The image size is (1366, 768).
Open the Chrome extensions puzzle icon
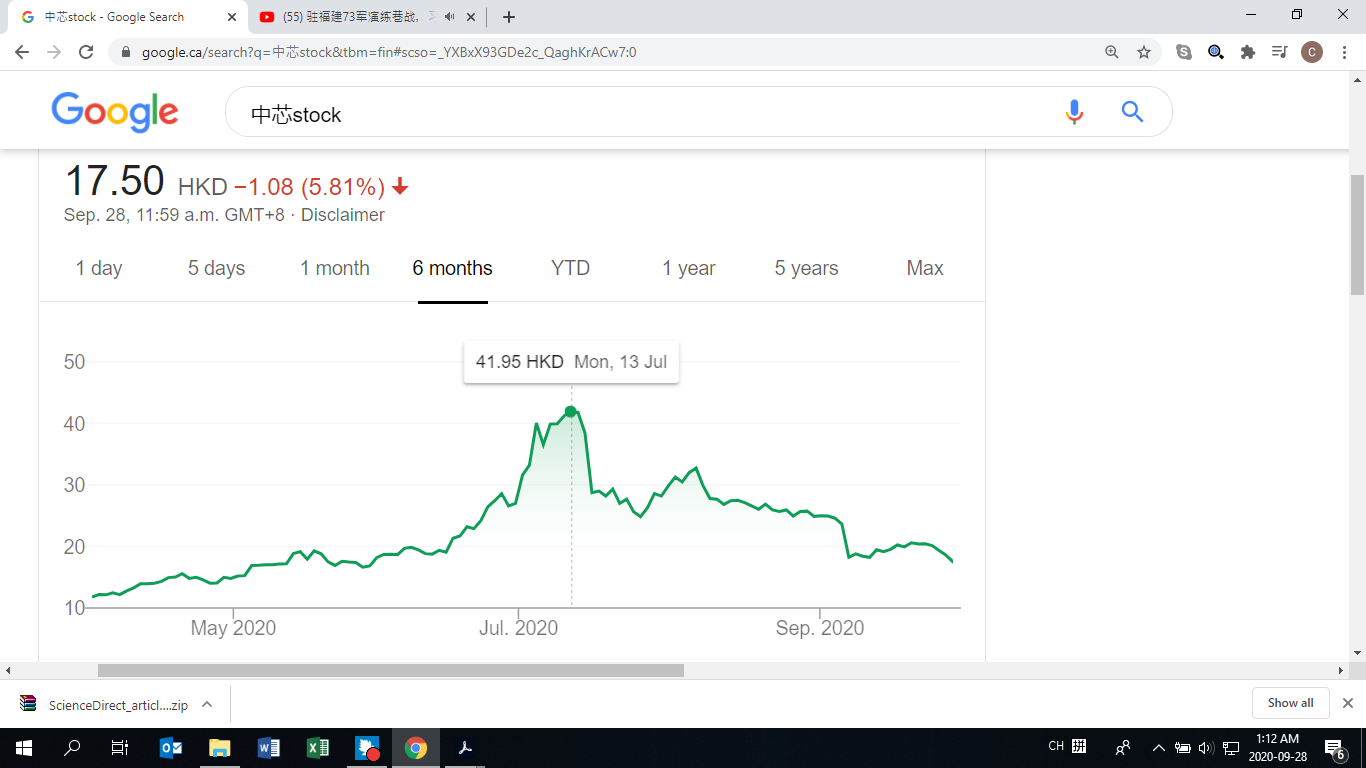pyautogui.click(x=1247, y=52)
